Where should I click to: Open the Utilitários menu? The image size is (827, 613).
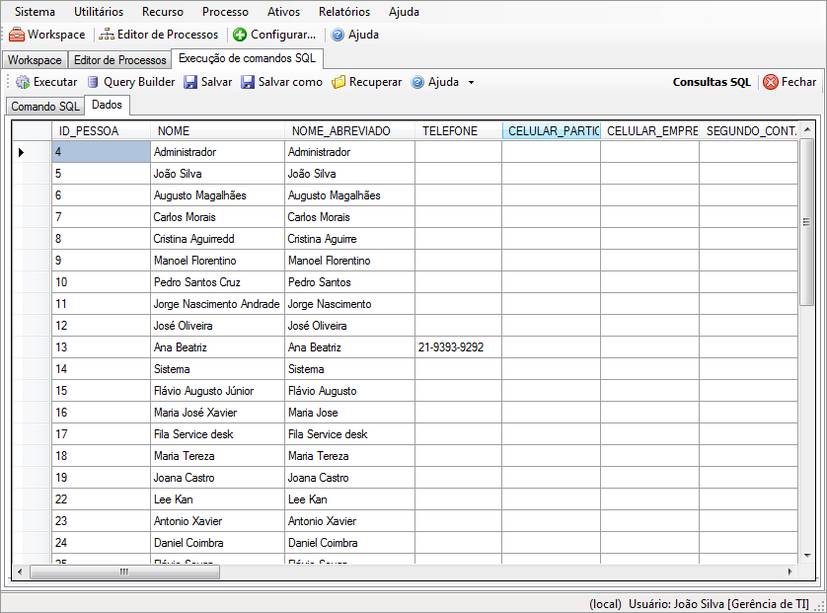99,12
